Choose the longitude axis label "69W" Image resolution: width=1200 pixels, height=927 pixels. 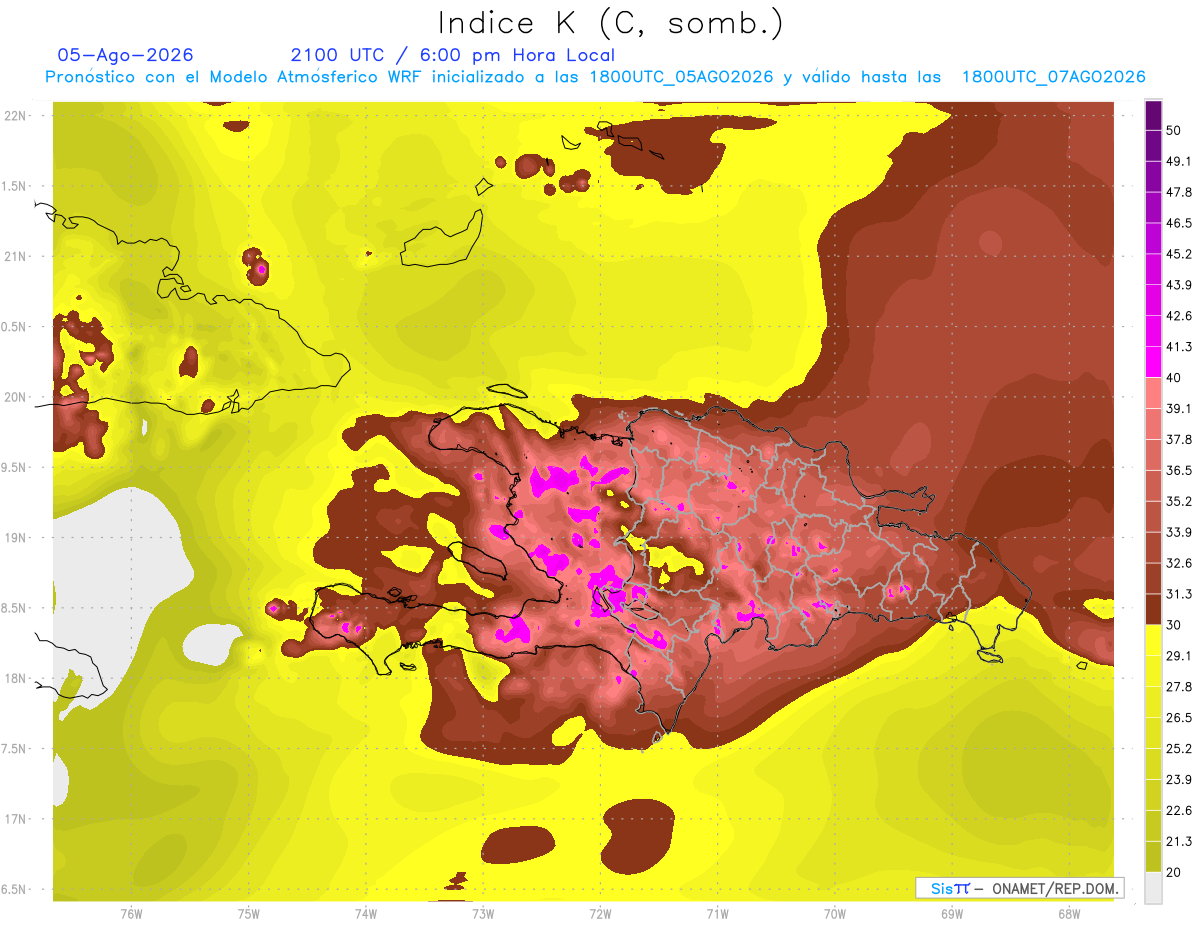[x=952, y=913]
